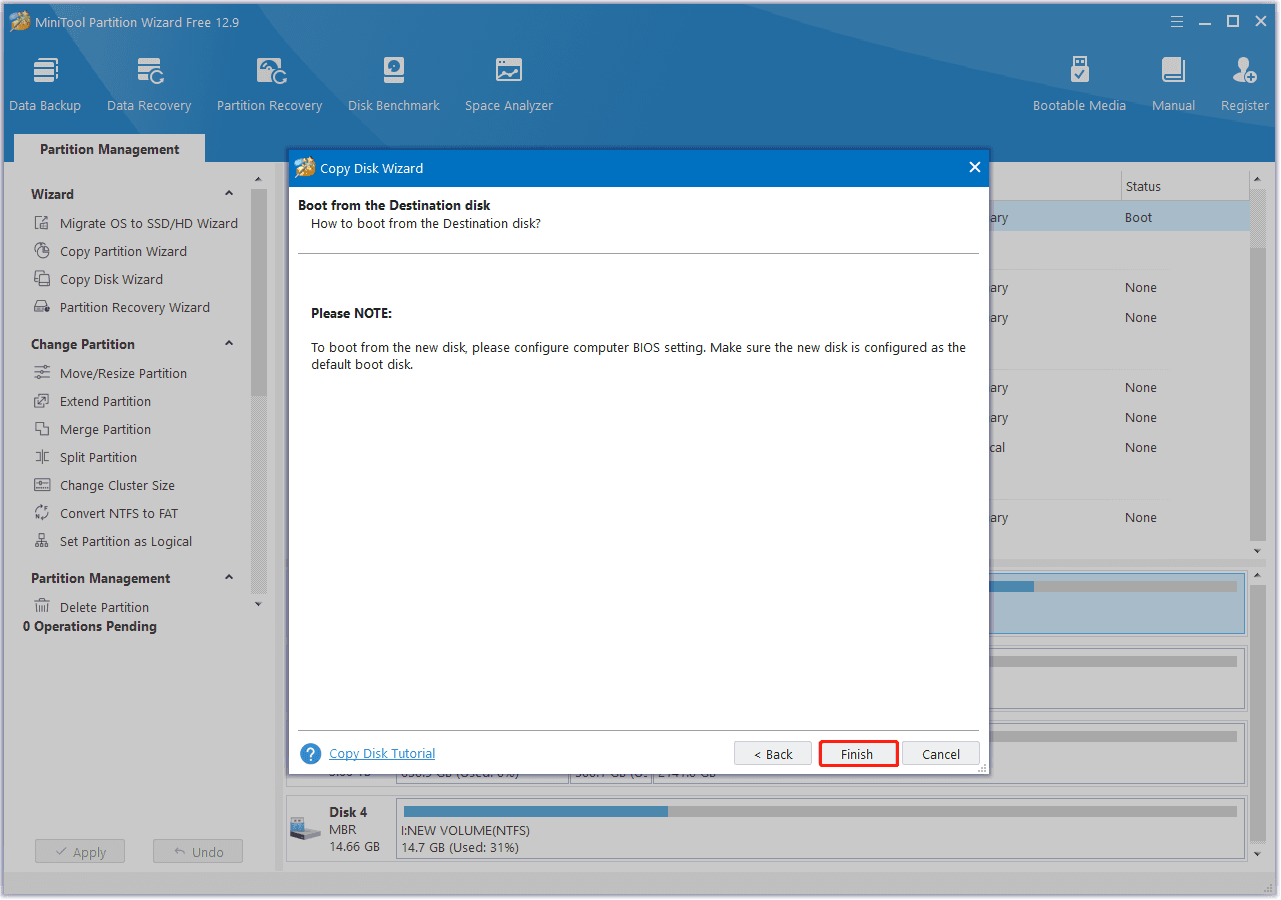Select the Merge Partition text

click(x=105, y=429)
